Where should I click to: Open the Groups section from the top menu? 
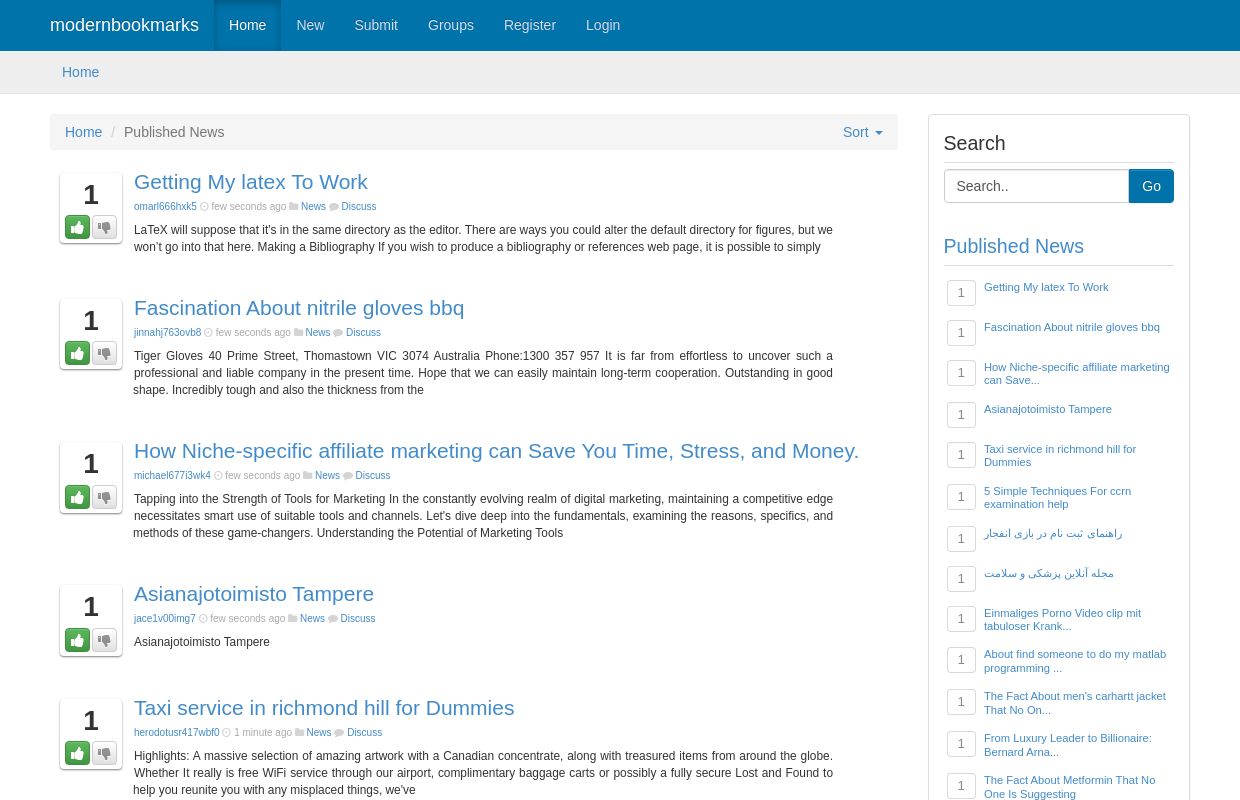(450, 25)
